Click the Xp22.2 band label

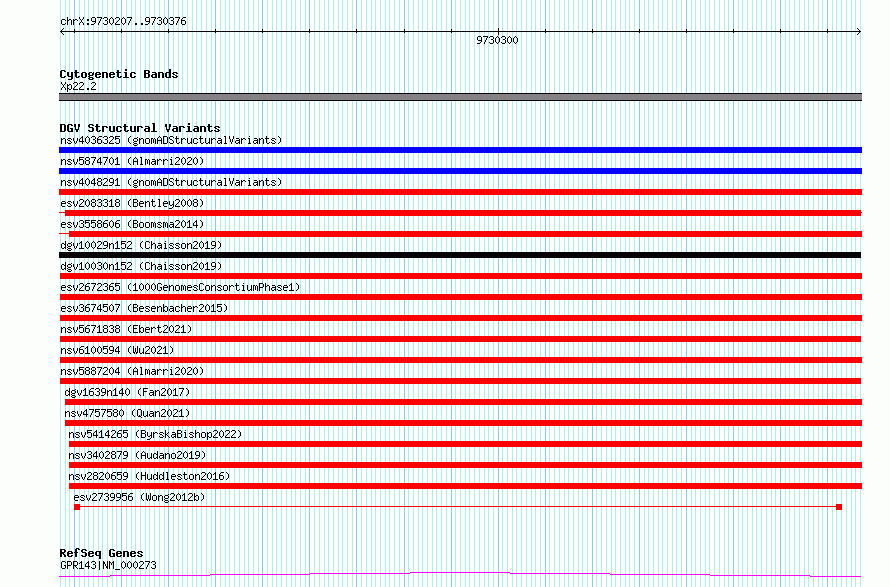78,86
